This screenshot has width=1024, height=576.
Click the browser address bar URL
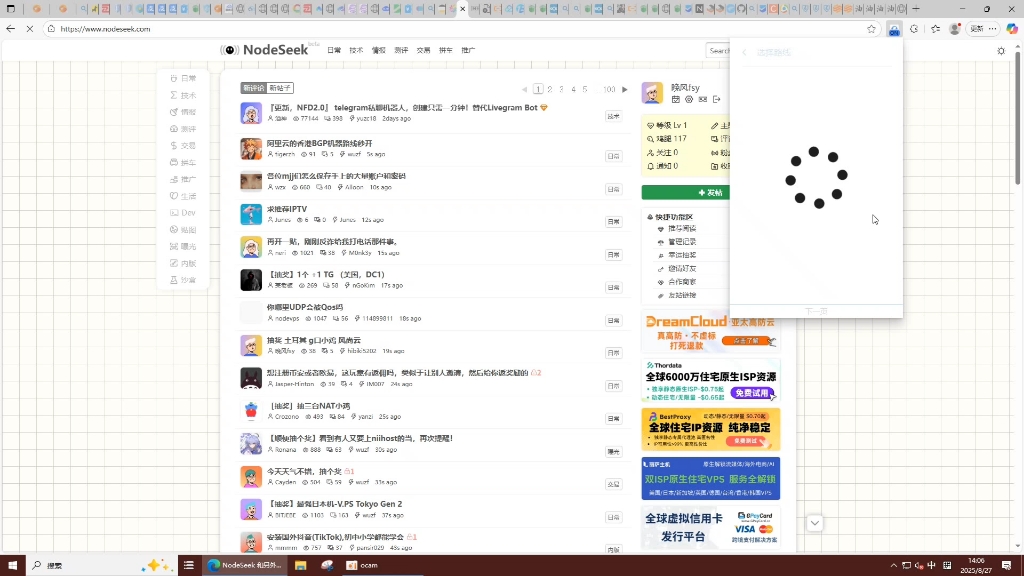click(x=105, y=29)
